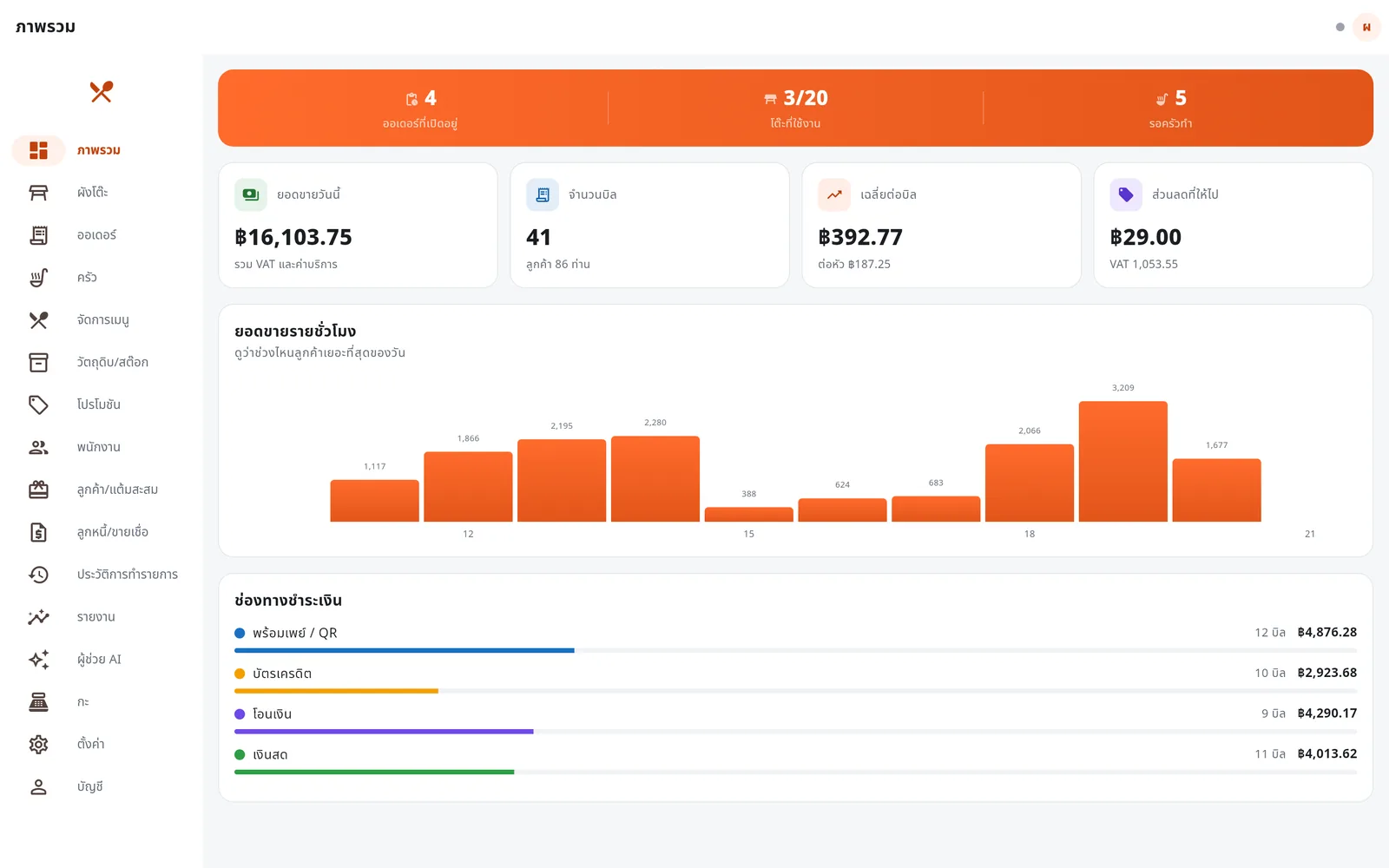The width and height of the screenshot is (1389, 868).
Task: Click the trending arrow icon on เฉลี่ยต่อบิล card
Action: [x=834, y=194]
